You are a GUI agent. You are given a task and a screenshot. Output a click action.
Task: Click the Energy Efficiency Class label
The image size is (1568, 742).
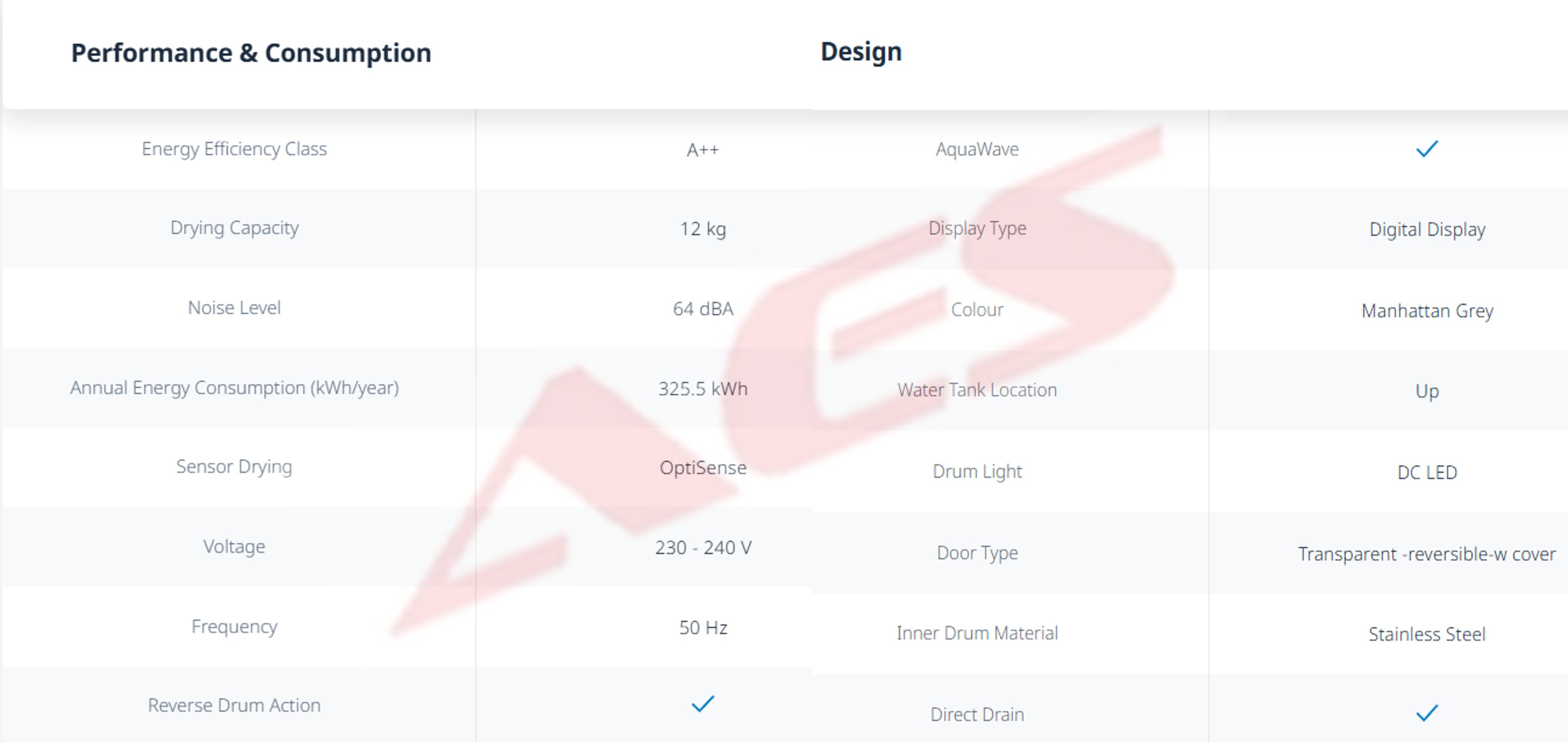[x=234, y=149]
